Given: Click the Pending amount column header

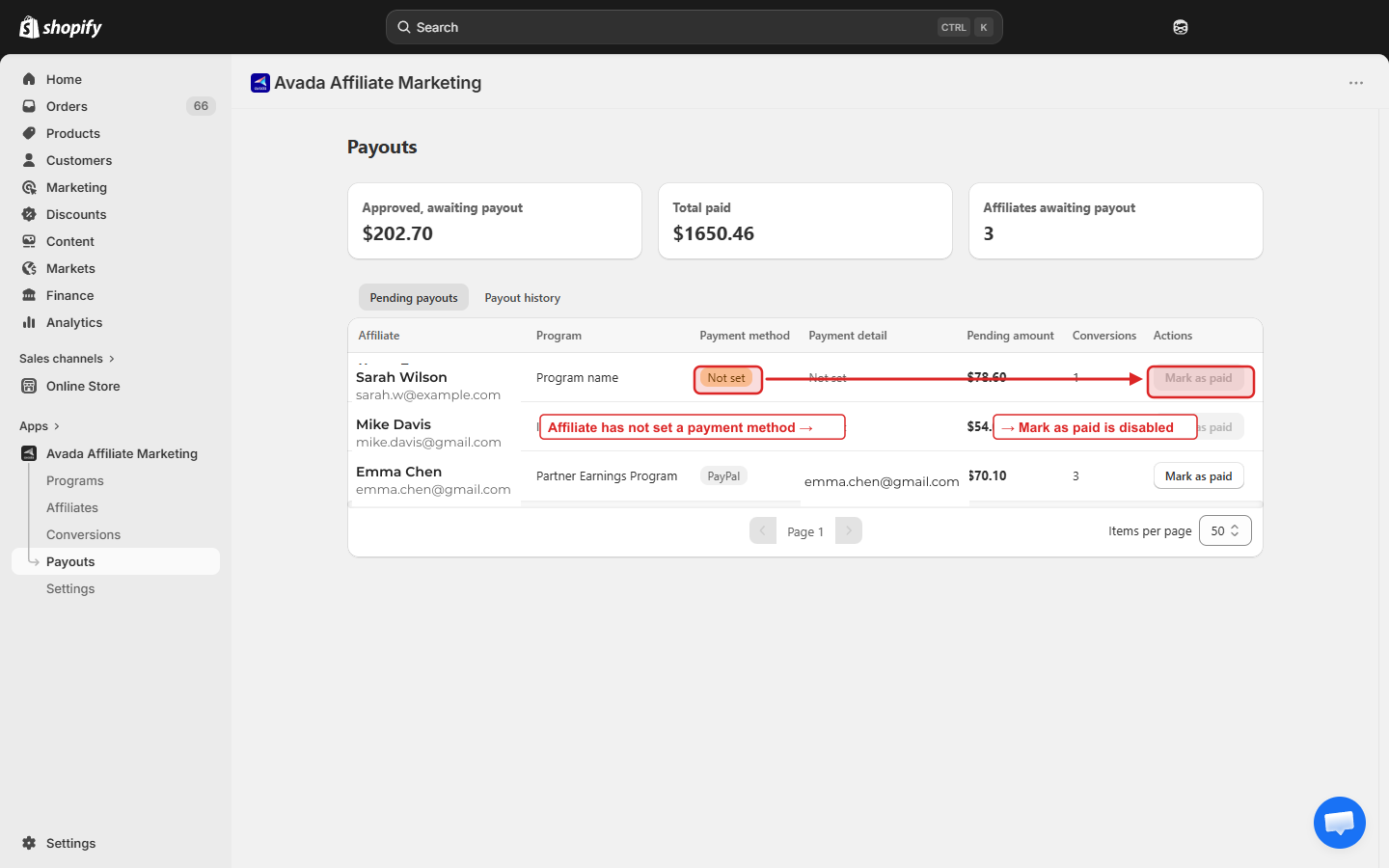Looking at the screenshot, I should (x=1010, y=336).
